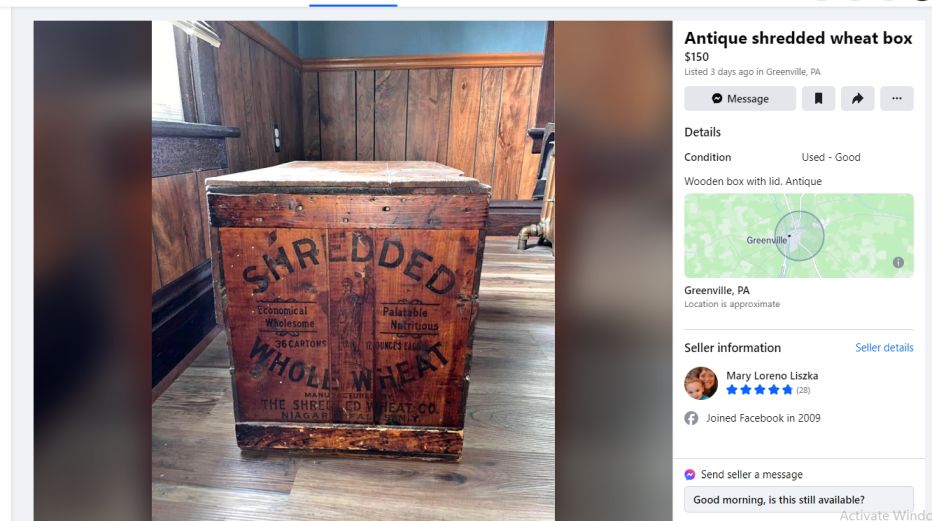Open Seller details link
The image size is (932, 521).
pos(884,348)
